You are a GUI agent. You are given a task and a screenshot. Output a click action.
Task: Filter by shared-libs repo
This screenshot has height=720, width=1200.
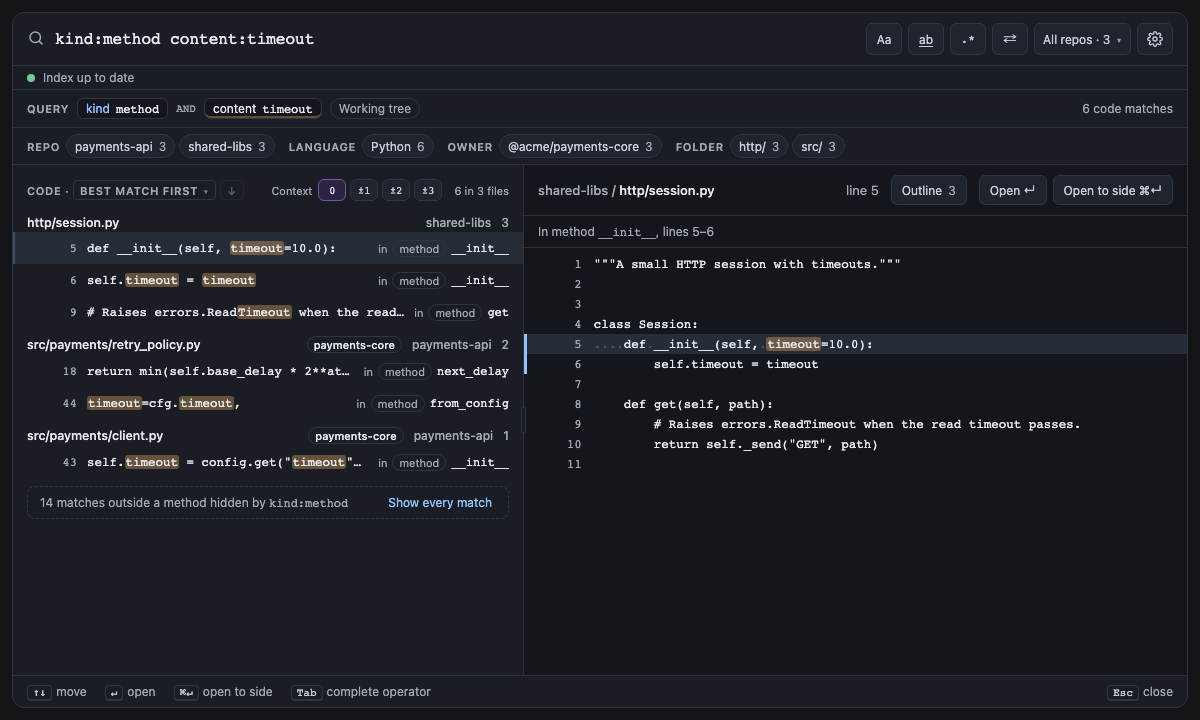[x=227, y=147]
